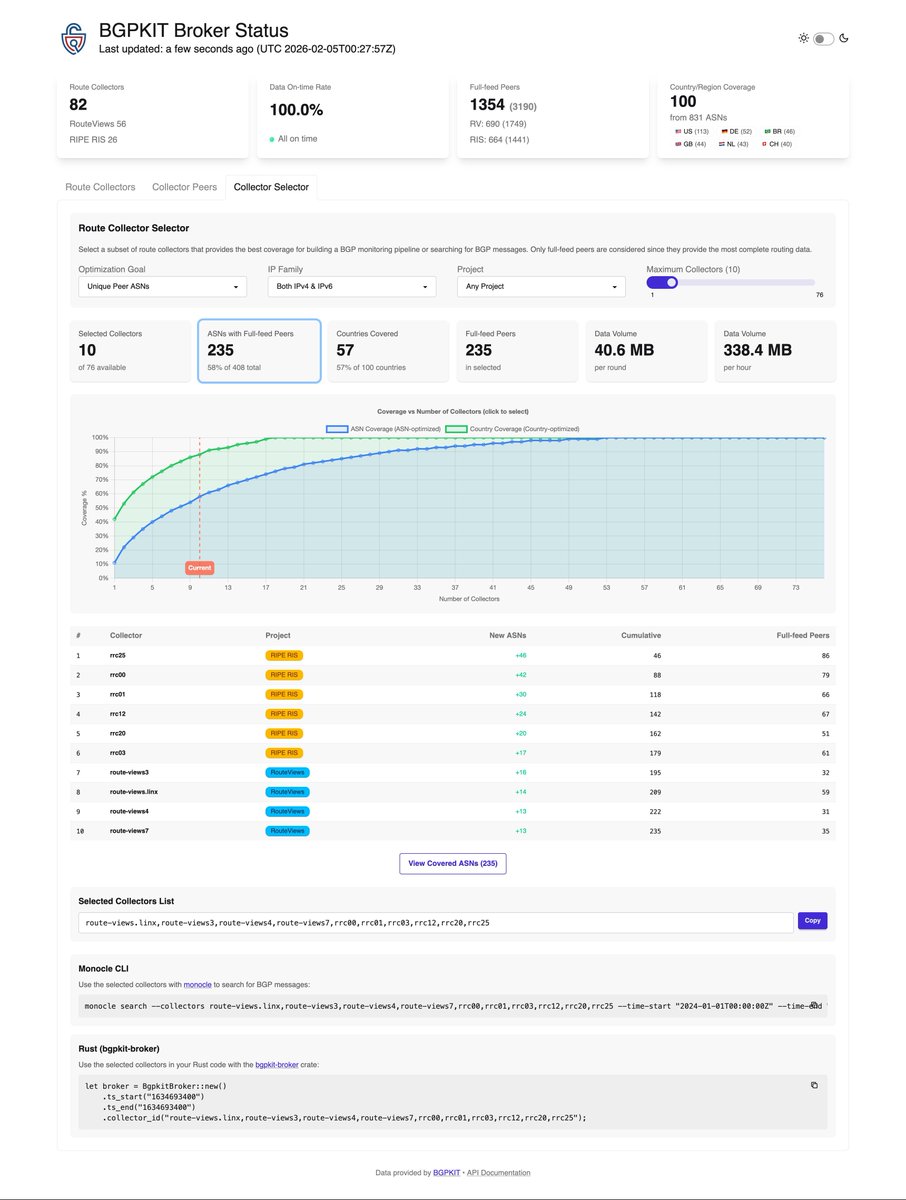Click the Collector column header
Viewport: 906px width, 1200px height.
pyautogui.click(x=126, y=636)
